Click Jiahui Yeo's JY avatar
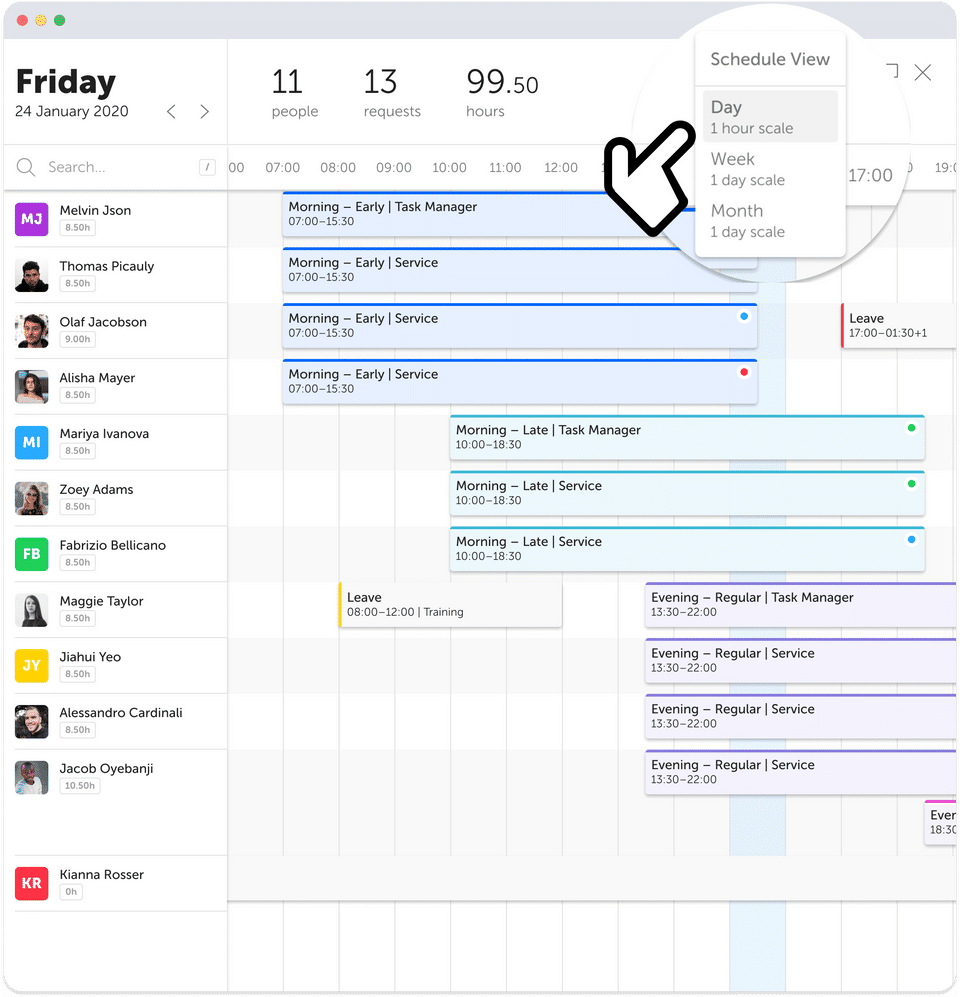This screenshot has width=960, height=997. 32,665
